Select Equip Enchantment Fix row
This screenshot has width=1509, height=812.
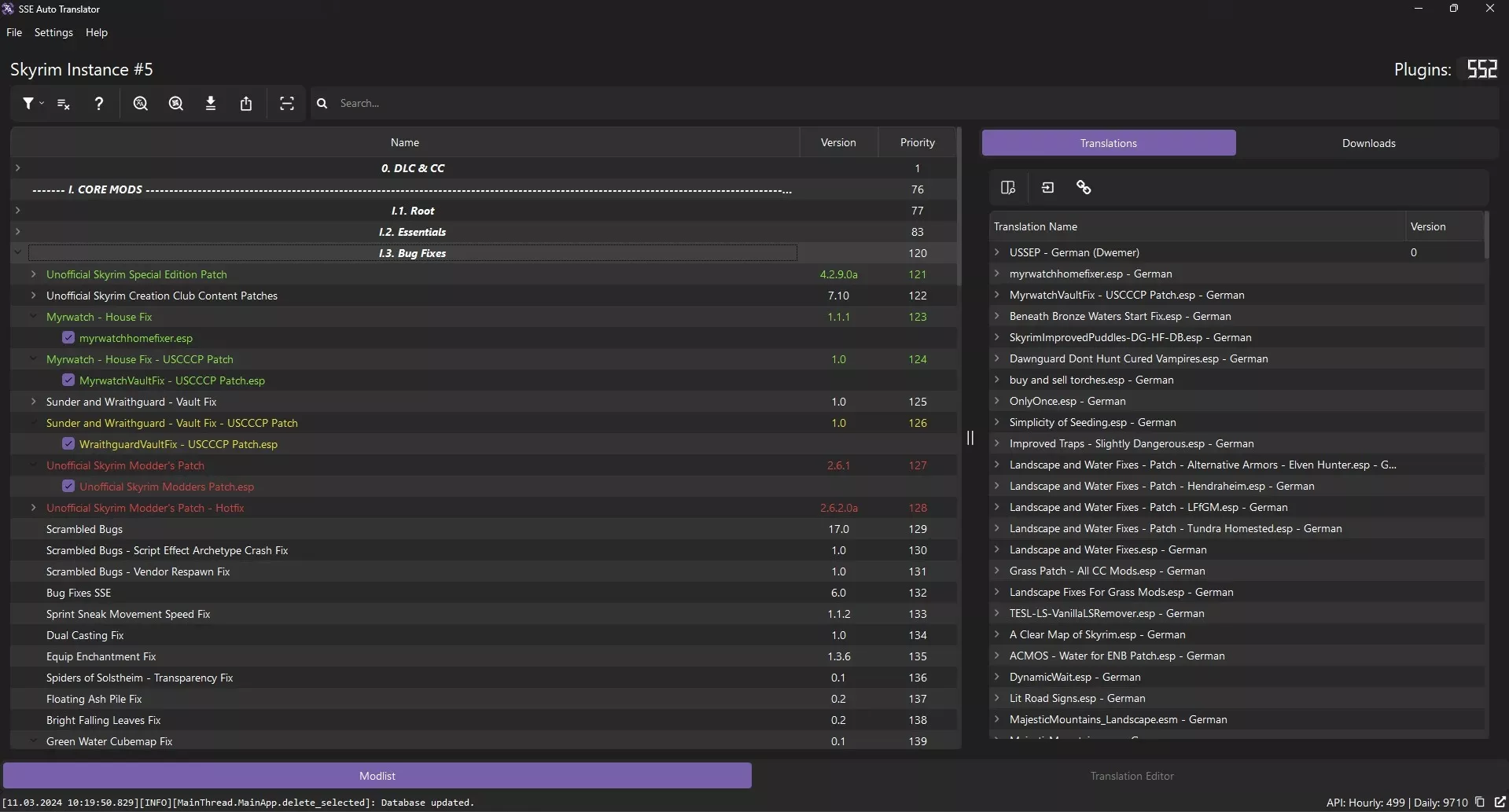coord(484,656)
